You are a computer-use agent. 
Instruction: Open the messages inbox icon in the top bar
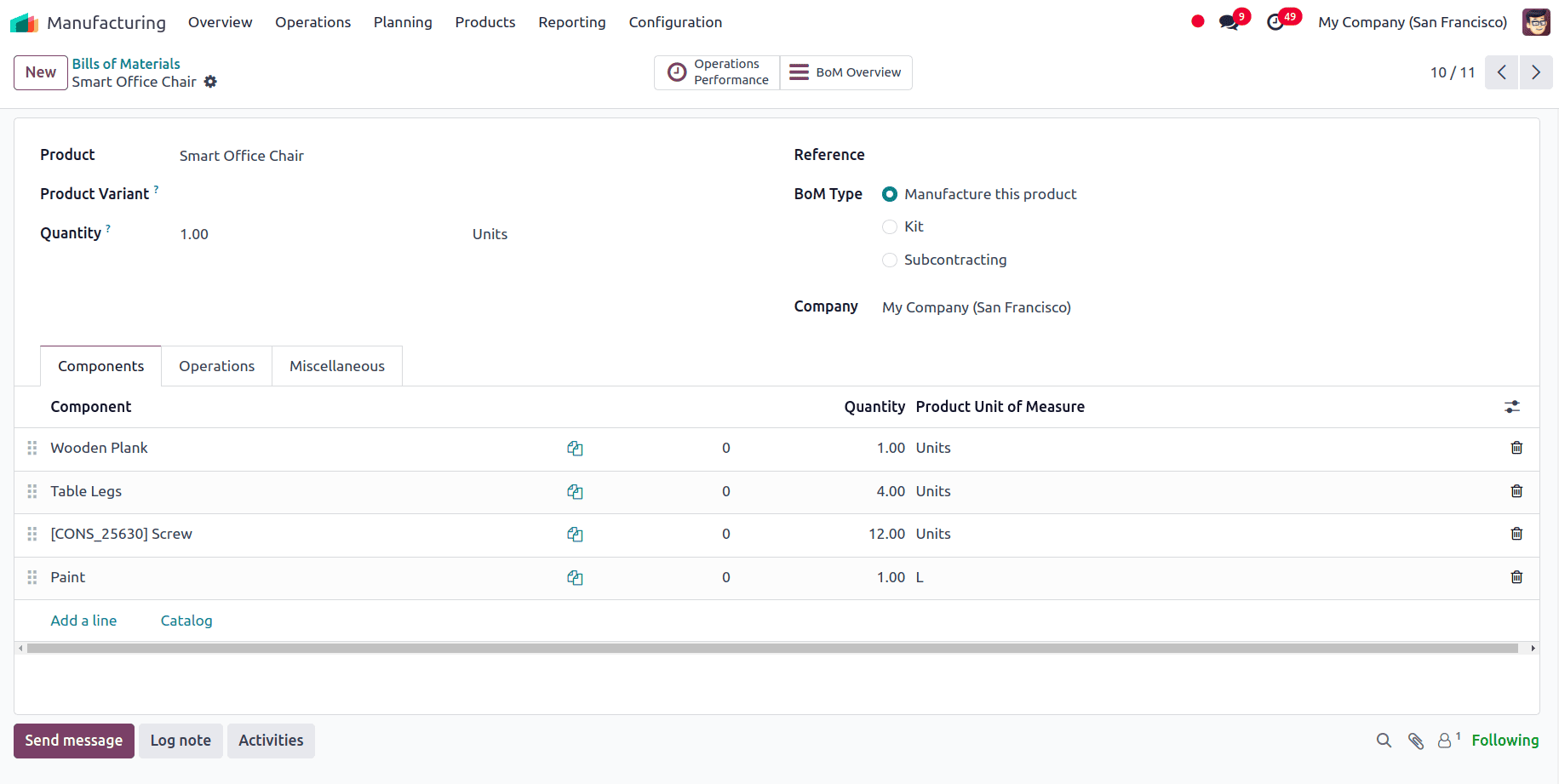click(x=1229, y=21)
